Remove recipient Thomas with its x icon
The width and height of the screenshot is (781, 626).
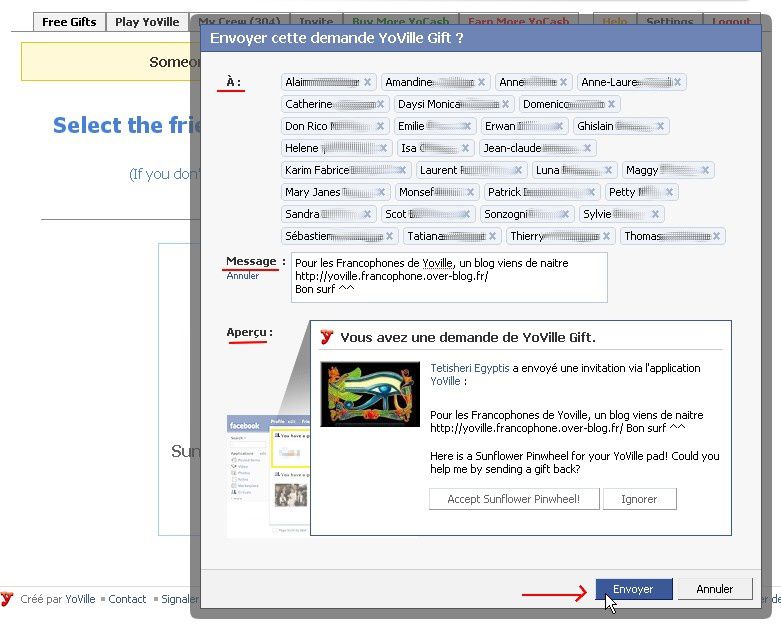click(716, 236)
